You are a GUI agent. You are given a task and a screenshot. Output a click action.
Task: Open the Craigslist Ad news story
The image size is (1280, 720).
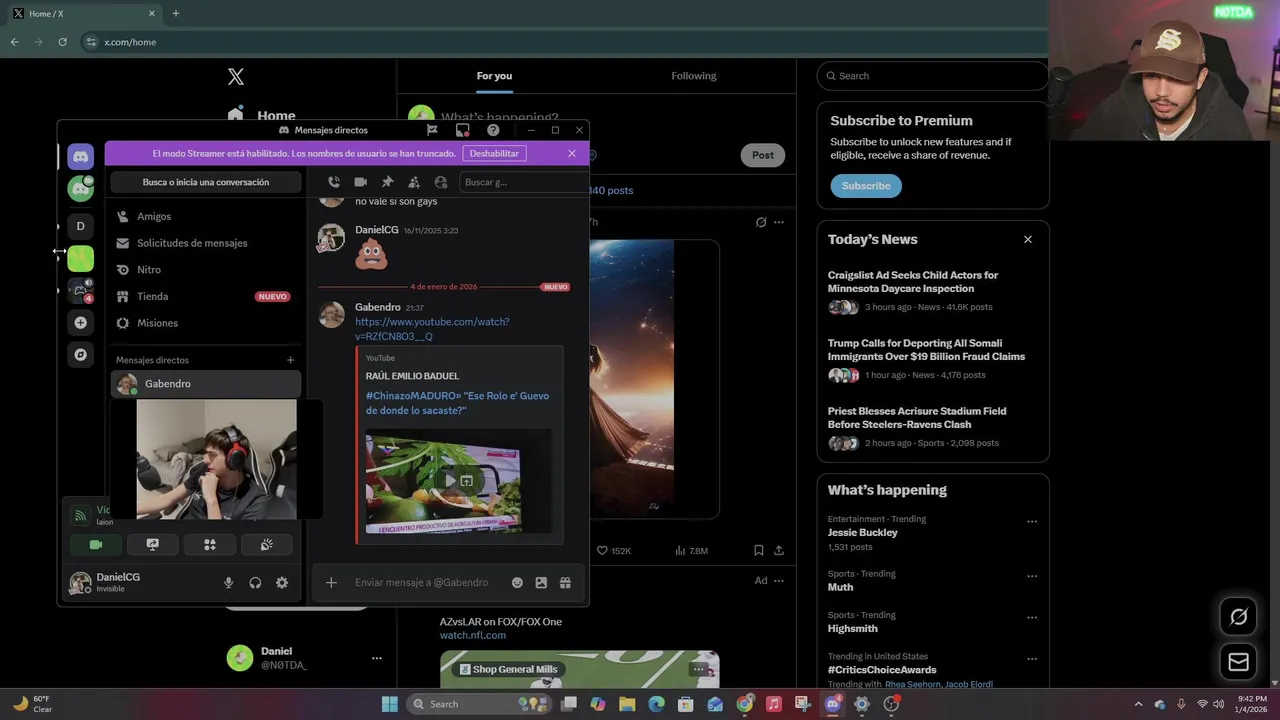point(932,291)
